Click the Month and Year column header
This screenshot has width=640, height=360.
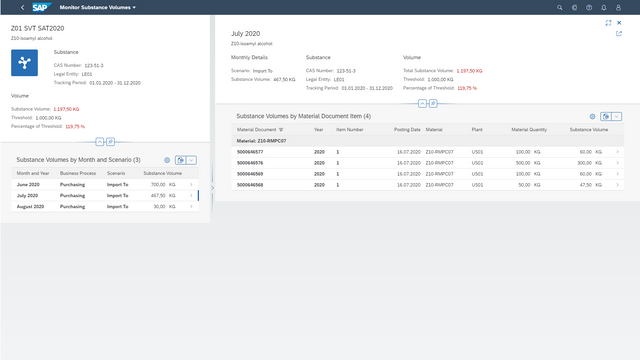pos(33,173)
